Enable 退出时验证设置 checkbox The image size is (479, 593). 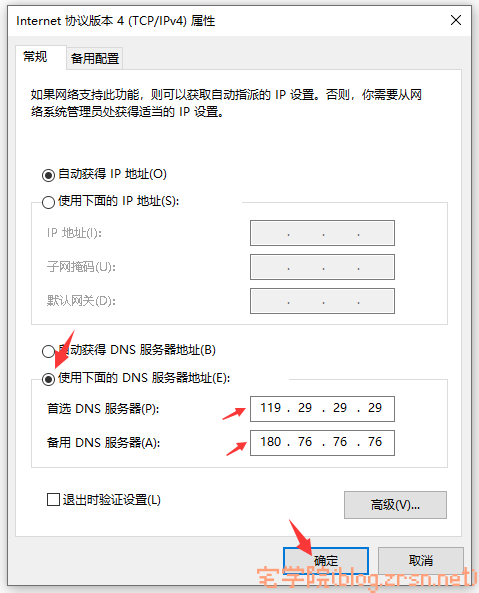pyautogui.click(x=53, y=500)
